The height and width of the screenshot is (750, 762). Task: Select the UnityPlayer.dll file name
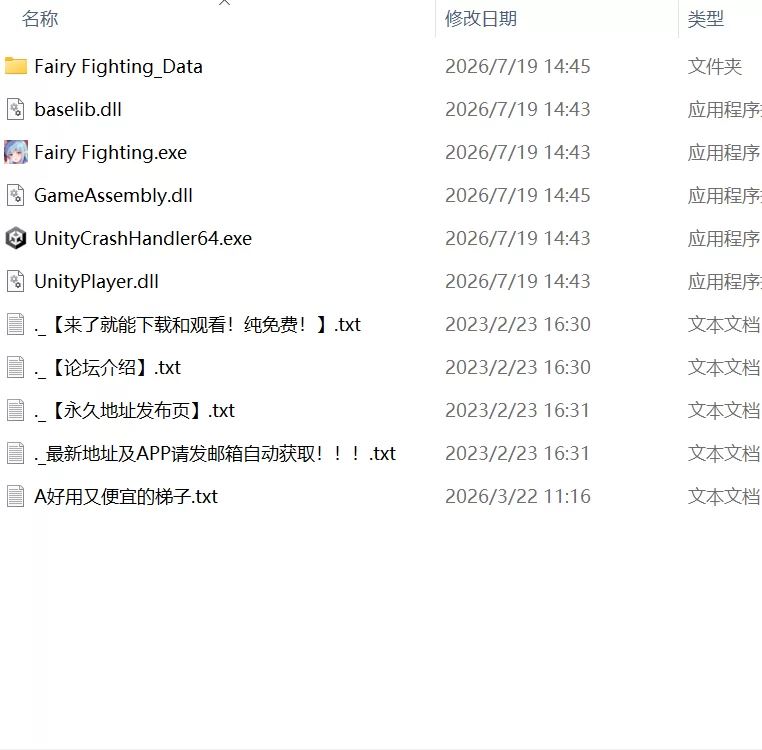pyautogui.click(x=96, y=281)
